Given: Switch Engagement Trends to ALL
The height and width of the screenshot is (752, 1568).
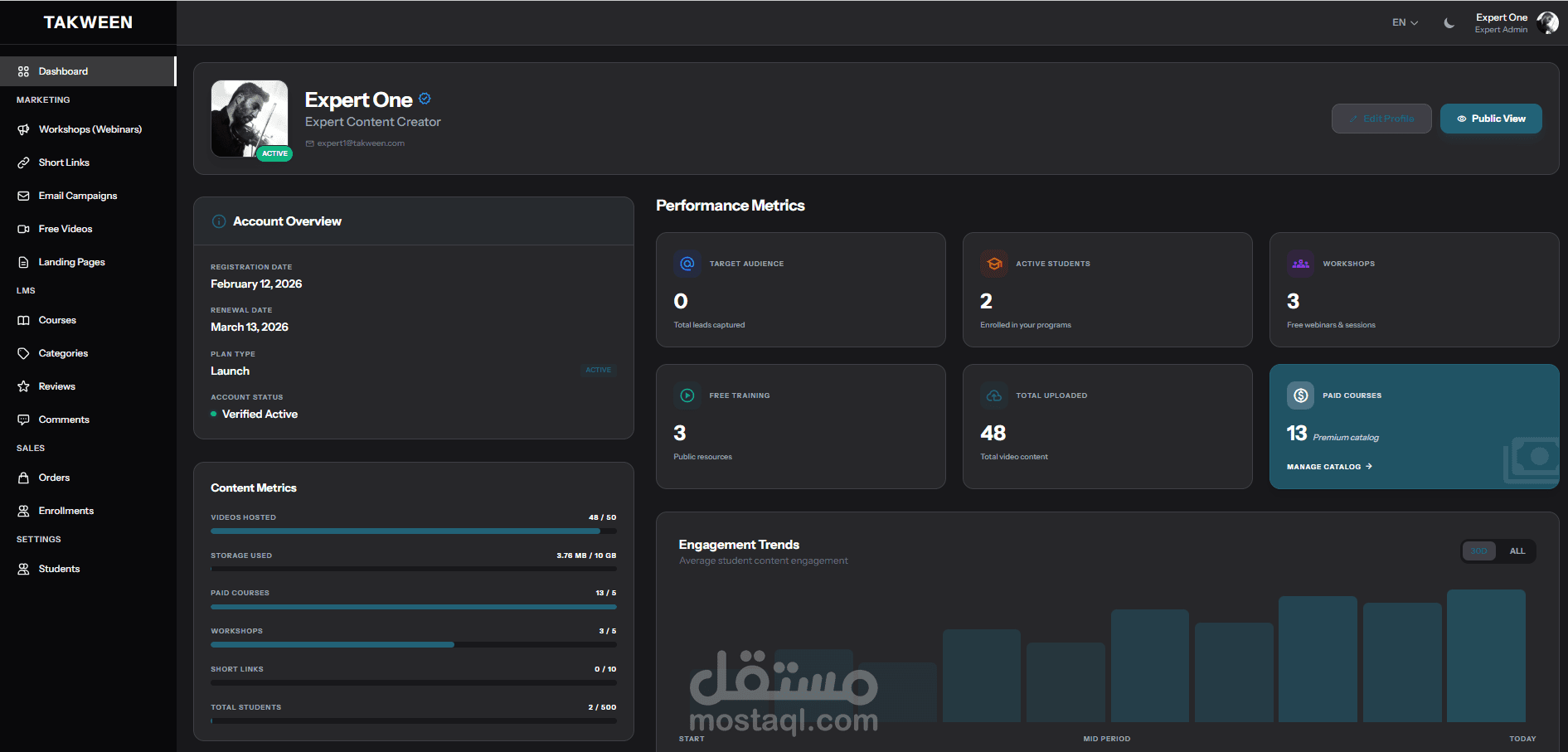Looking at the screenshot, I should (1517, 551).
